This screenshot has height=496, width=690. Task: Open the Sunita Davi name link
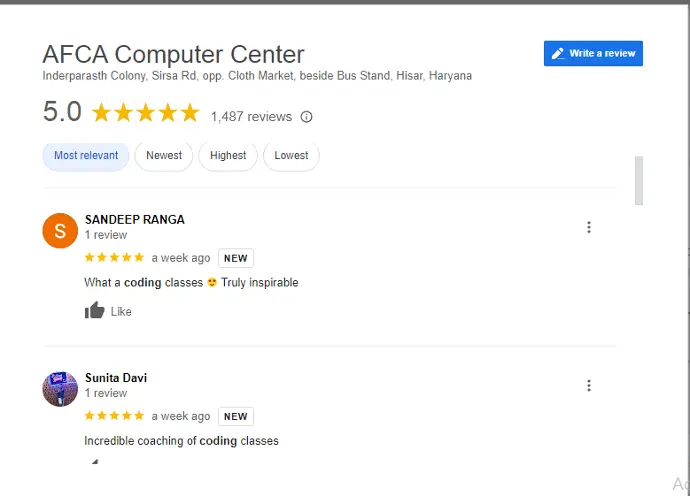[116, 378]
